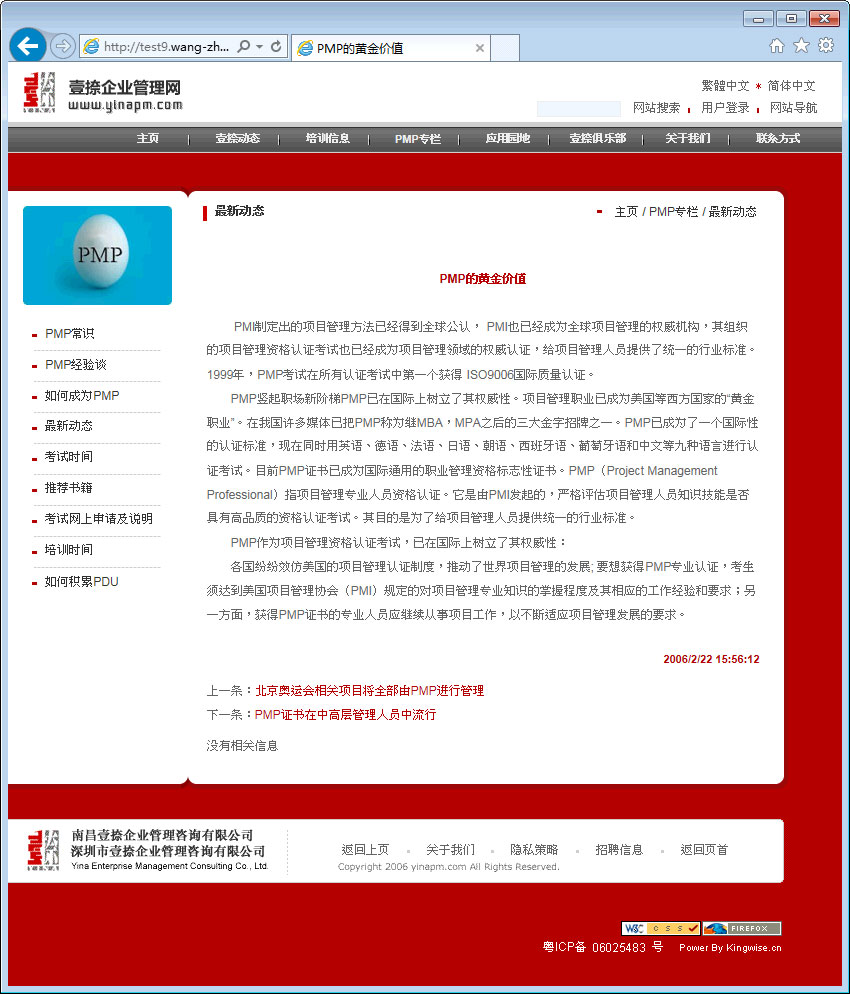The height and width of the screenshot is (994, 850).
Task: Open the address bar dropdown arrow
Action: [x=259, y=46]
